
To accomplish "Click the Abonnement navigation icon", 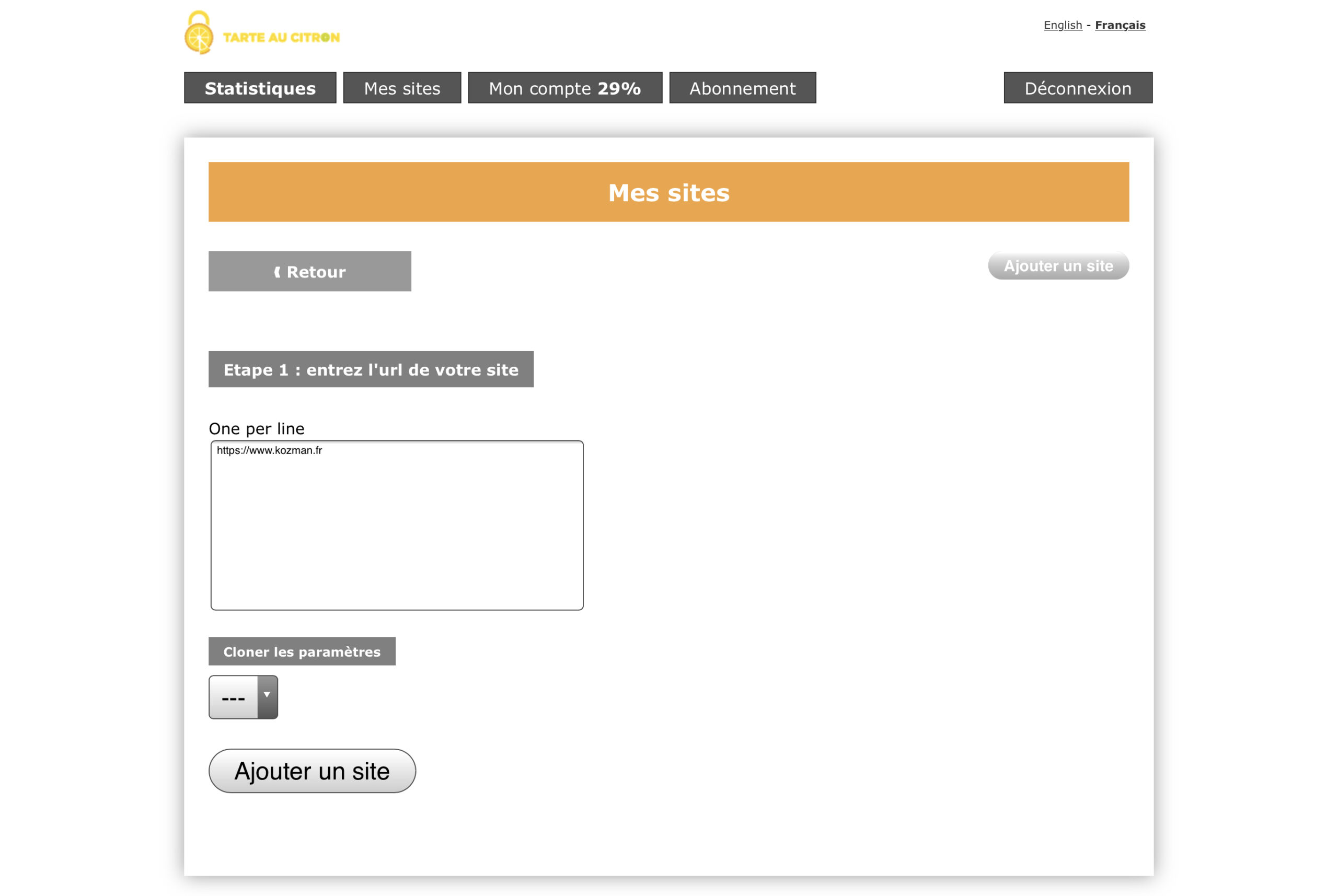I will pos(743,88).
